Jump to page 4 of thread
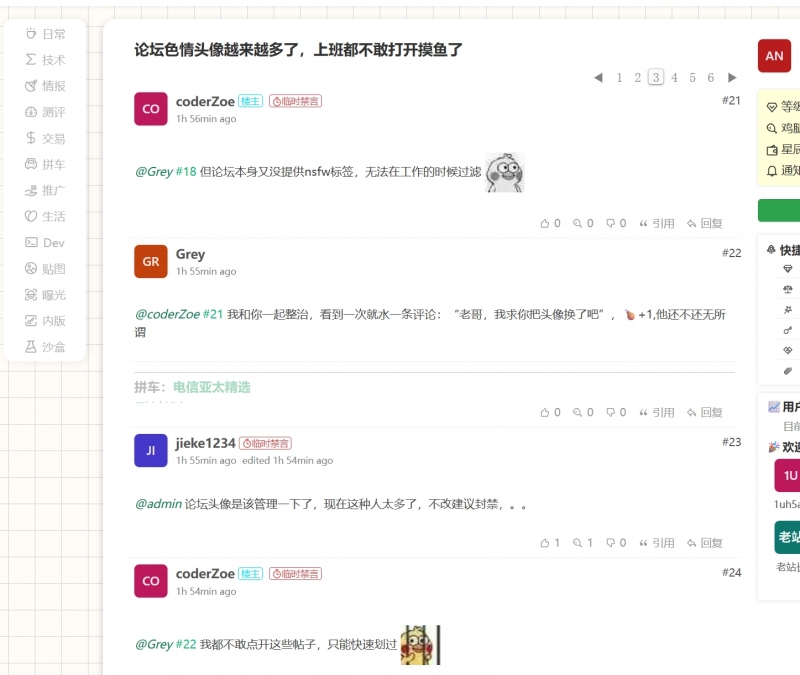The image size is (800, 675). (674, 78)
